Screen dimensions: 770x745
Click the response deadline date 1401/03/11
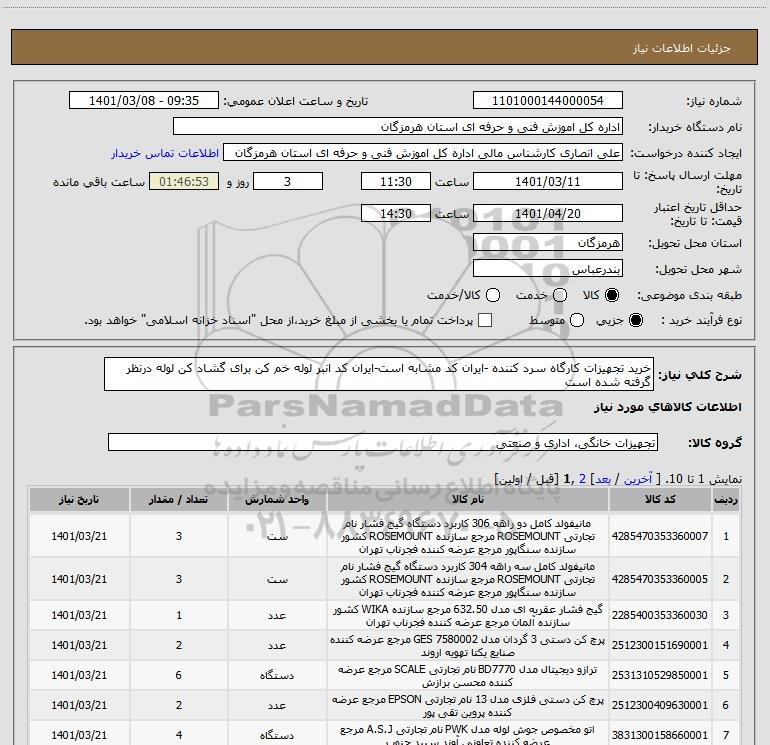point(548,181)
